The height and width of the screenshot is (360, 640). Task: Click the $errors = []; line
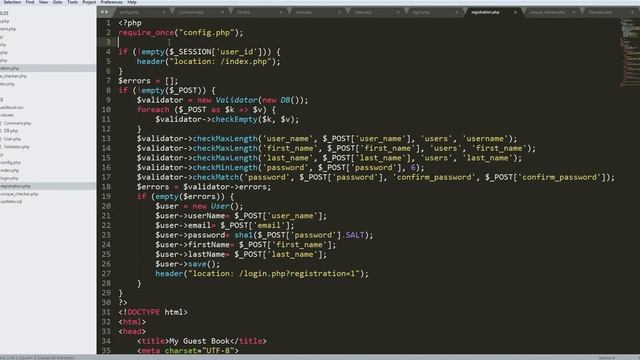pyautogui.click(x=148, y=81)
